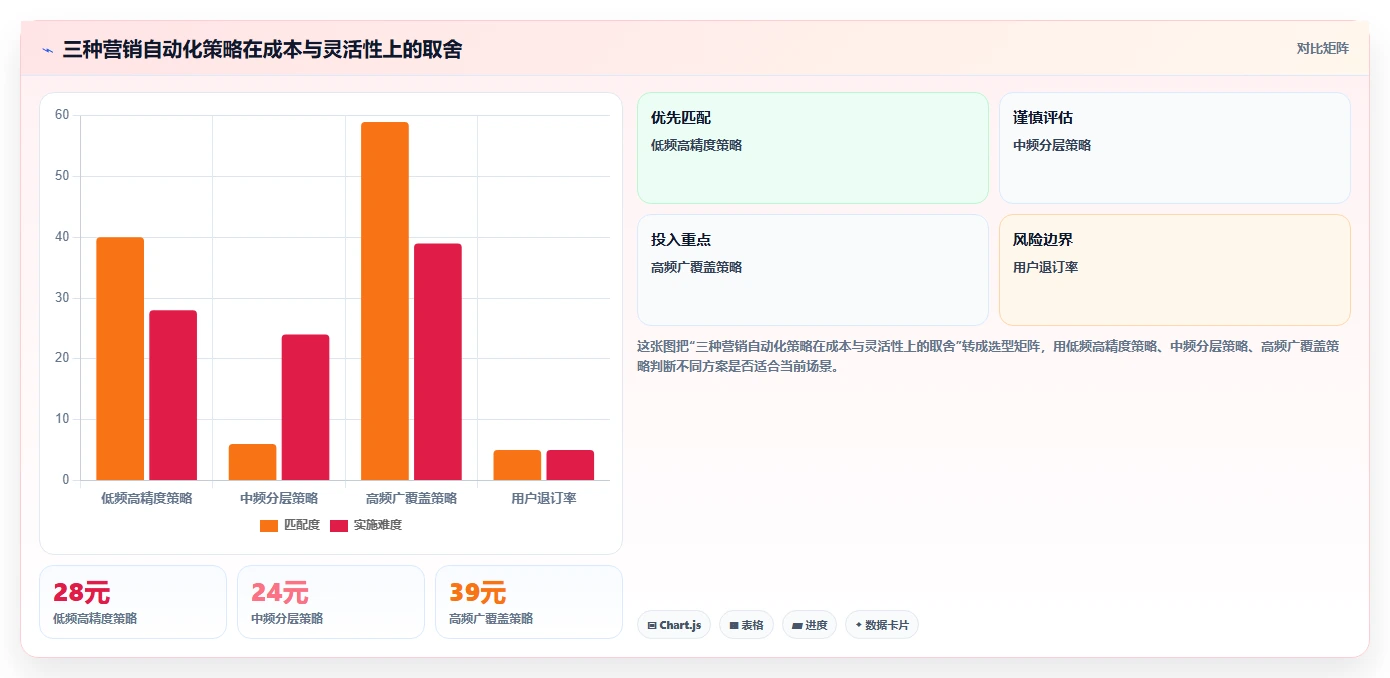The image size is (1390, 678).
Task: Click x-axis label 高频广覆盖策略
Action: coord(411,498)
